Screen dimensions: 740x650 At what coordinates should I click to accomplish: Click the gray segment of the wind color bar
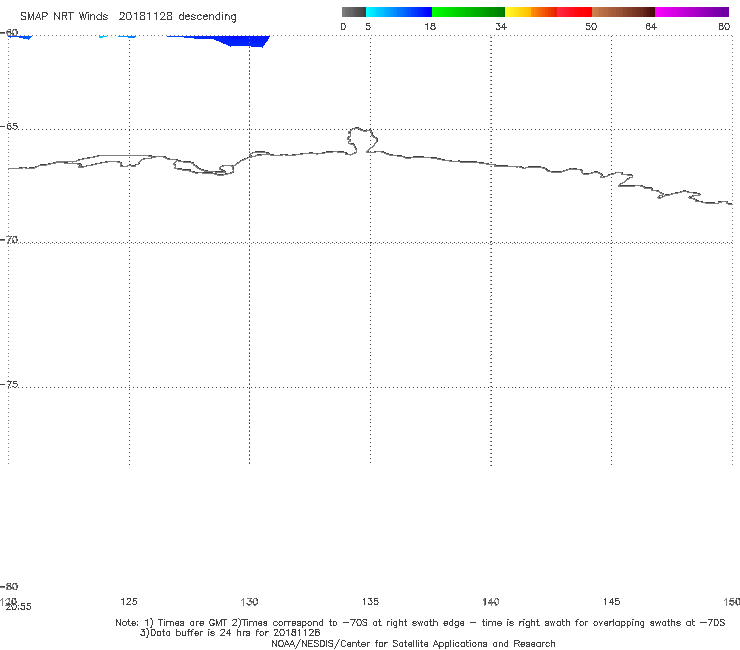[x=354, y=12]
